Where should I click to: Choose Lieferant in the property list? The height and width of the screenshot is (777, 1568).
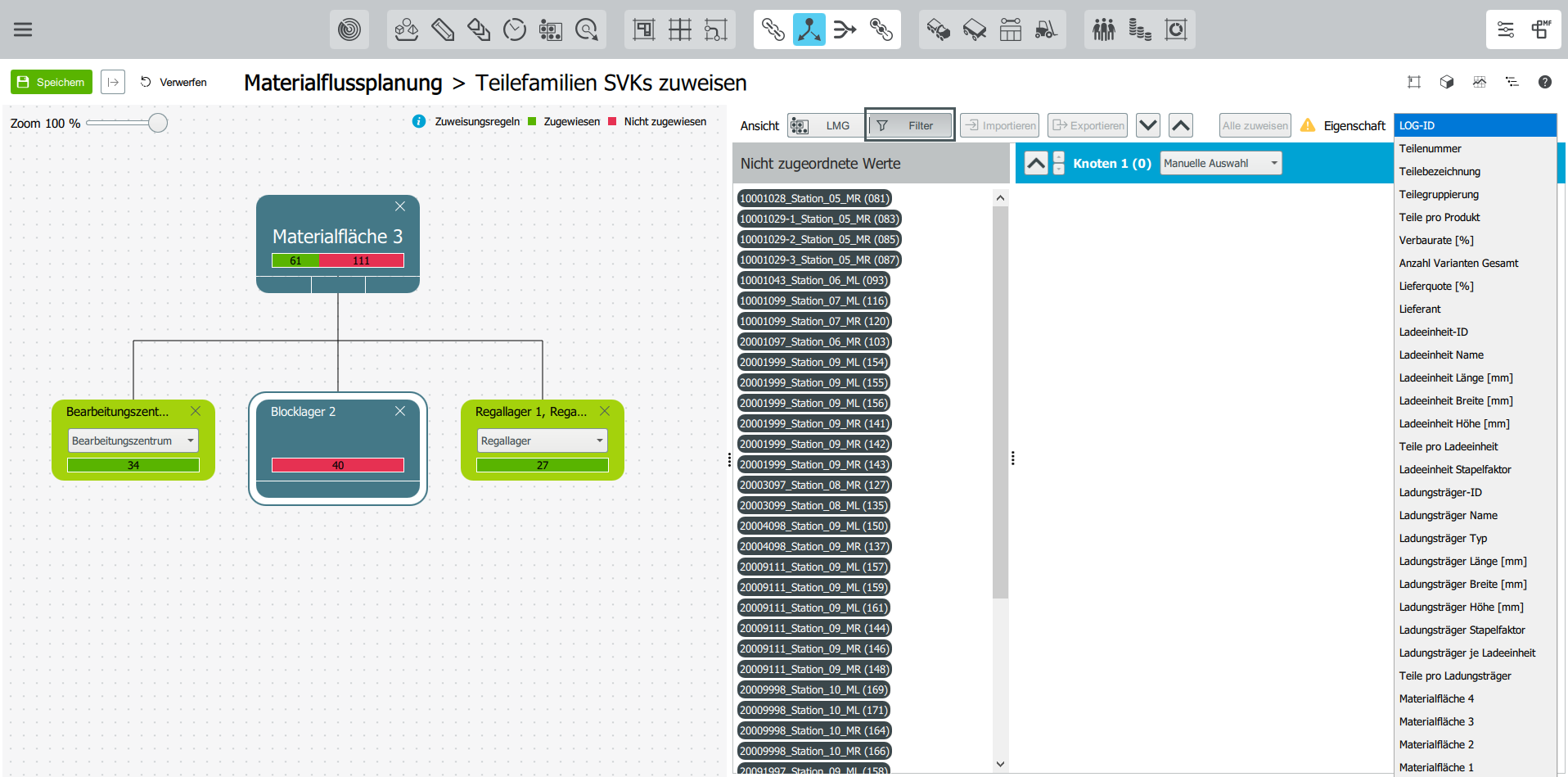pos(1420,309)
